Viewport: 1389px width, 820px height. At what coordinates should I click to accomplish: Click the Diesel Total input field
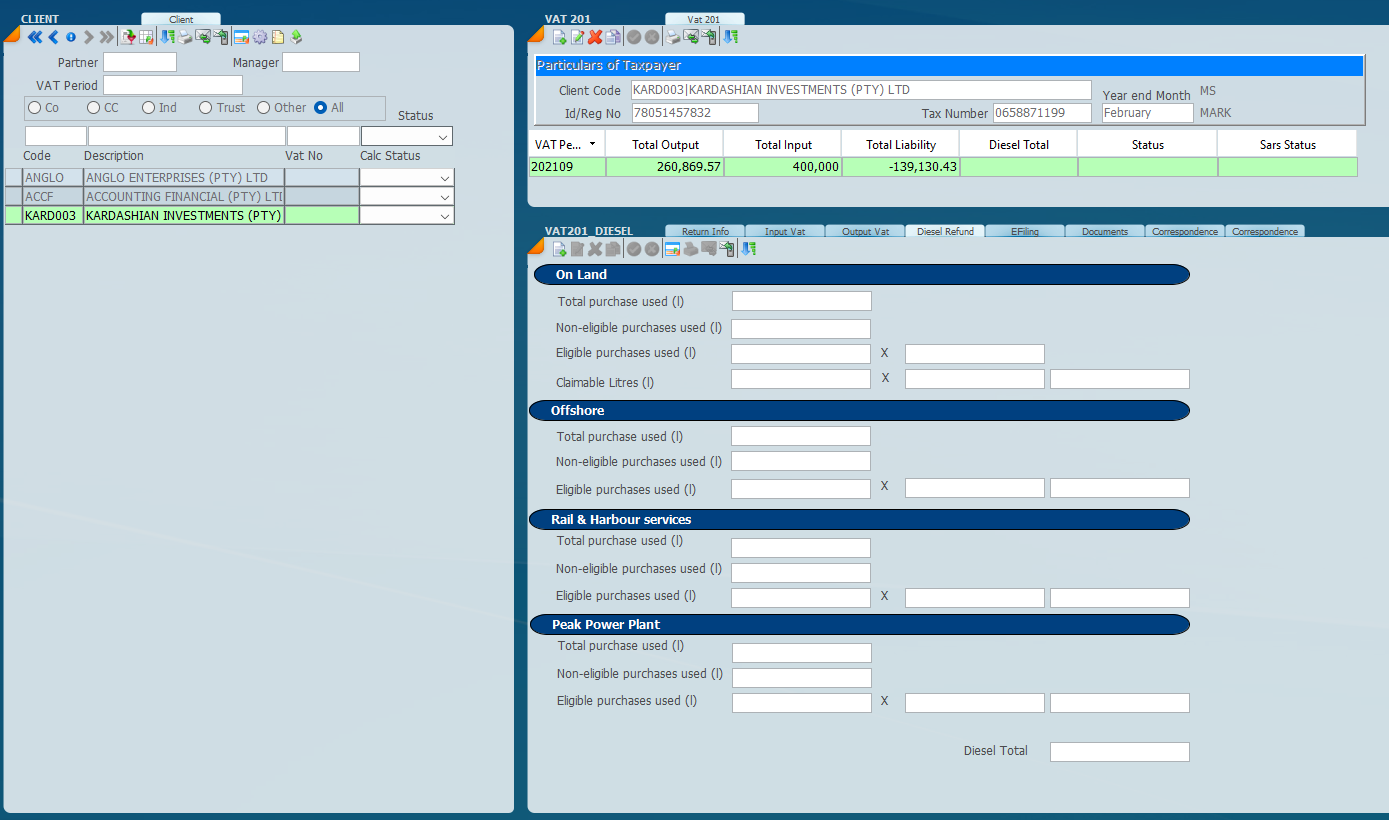pos(1119,752)
